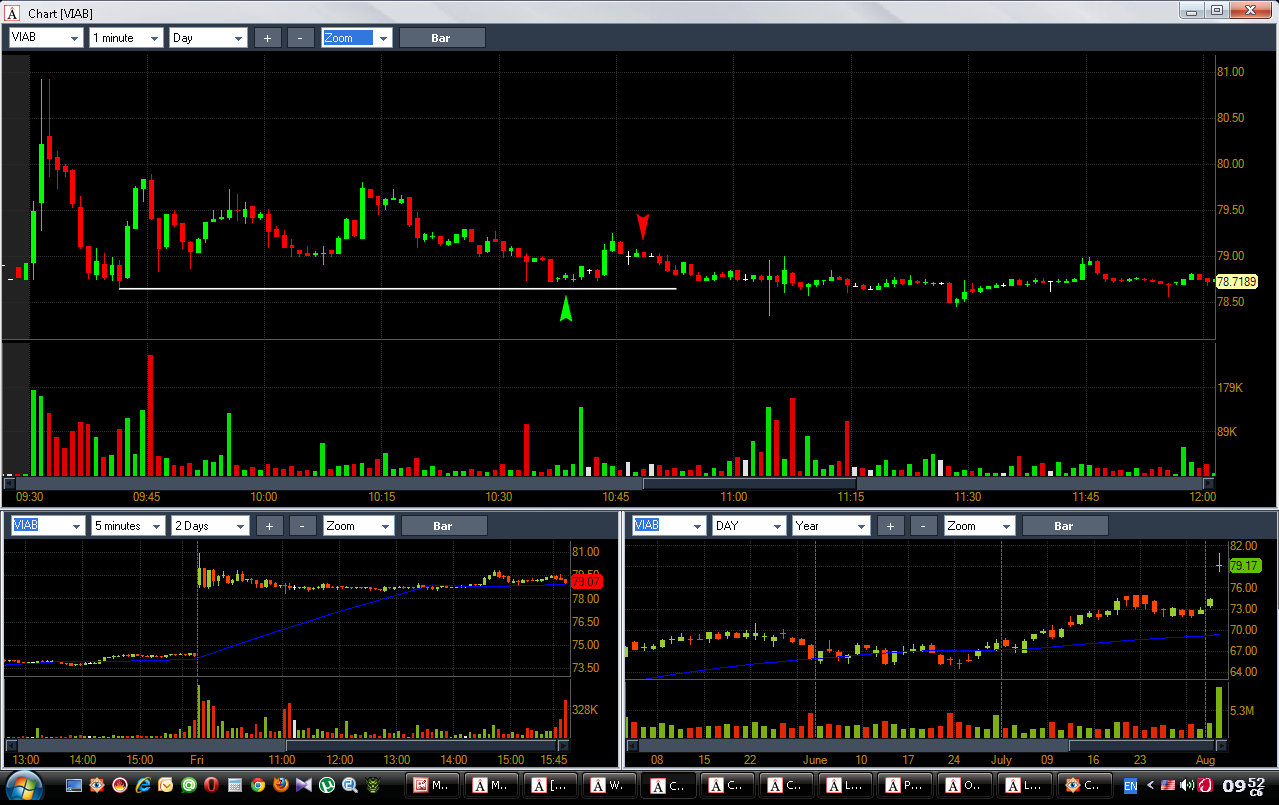Launch the blue Q magnifier quick launch icon
This screenshot has height=805, width=1279.
coord(349,785)
